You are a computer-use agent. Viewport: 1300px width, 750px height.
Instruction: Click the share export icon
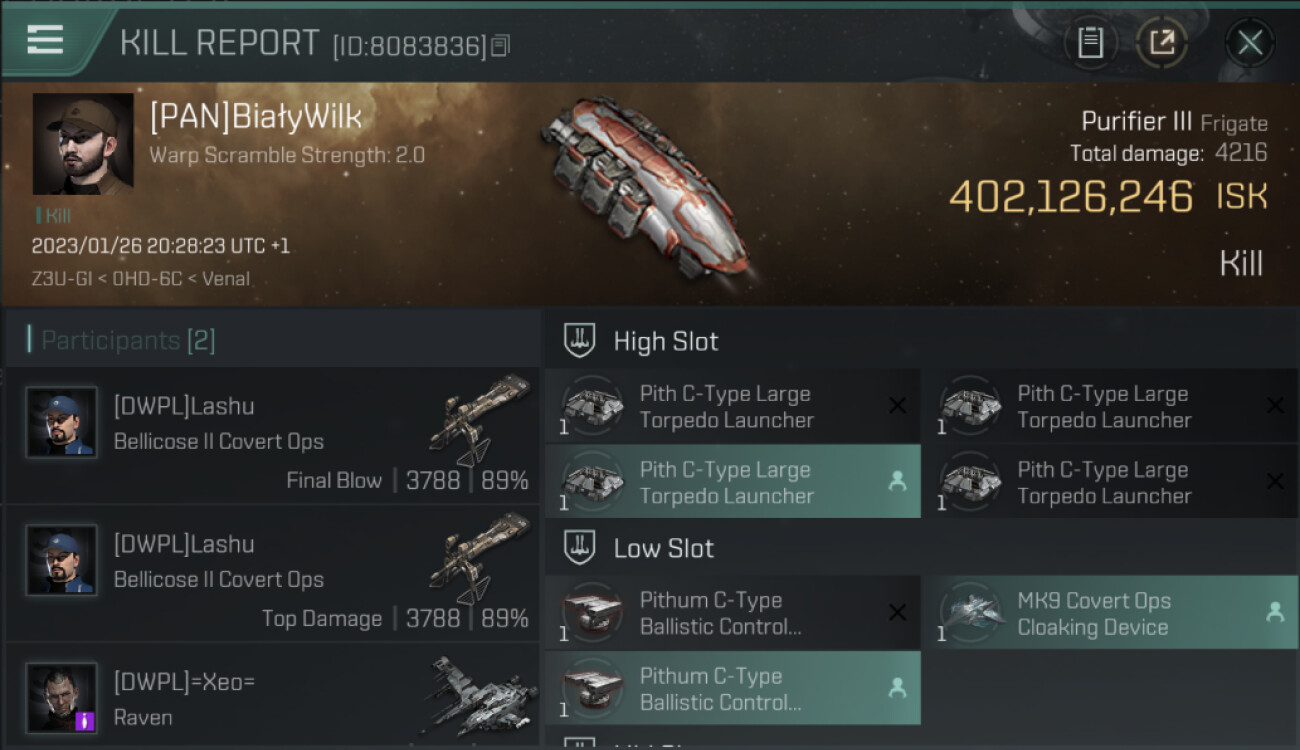[1162, 43]
